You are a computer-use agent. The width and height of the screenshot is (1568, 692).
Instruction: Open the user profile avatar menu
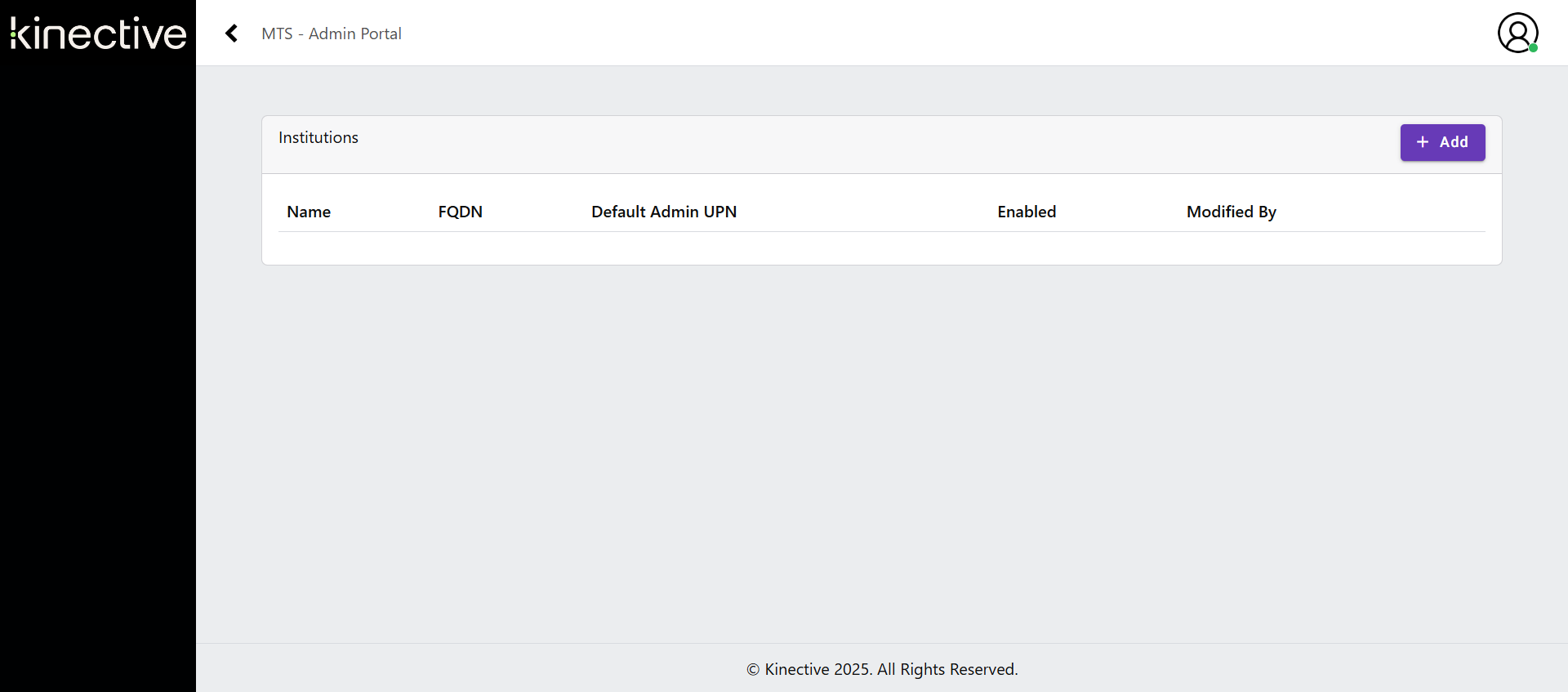[x=1517, y=33]
